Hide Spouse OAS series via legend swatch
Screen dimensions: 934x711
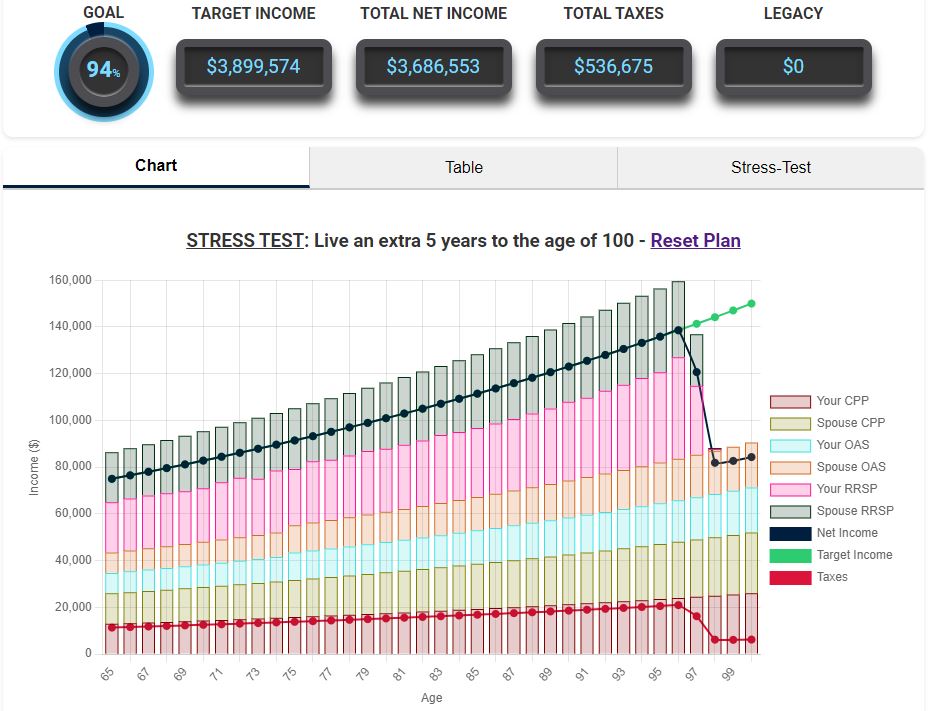point(789,467)
